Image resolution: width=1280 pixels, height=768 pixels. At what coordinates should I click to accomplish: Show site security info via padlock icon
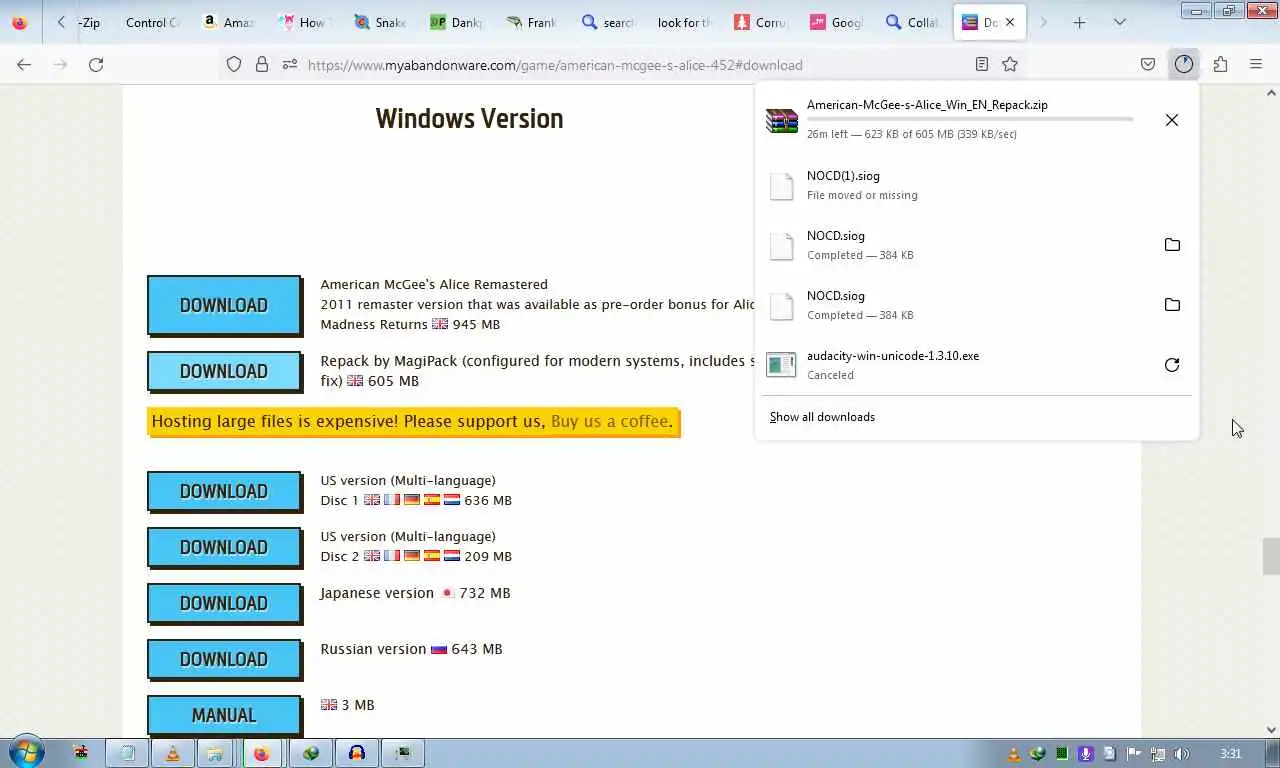coord(262,64)
